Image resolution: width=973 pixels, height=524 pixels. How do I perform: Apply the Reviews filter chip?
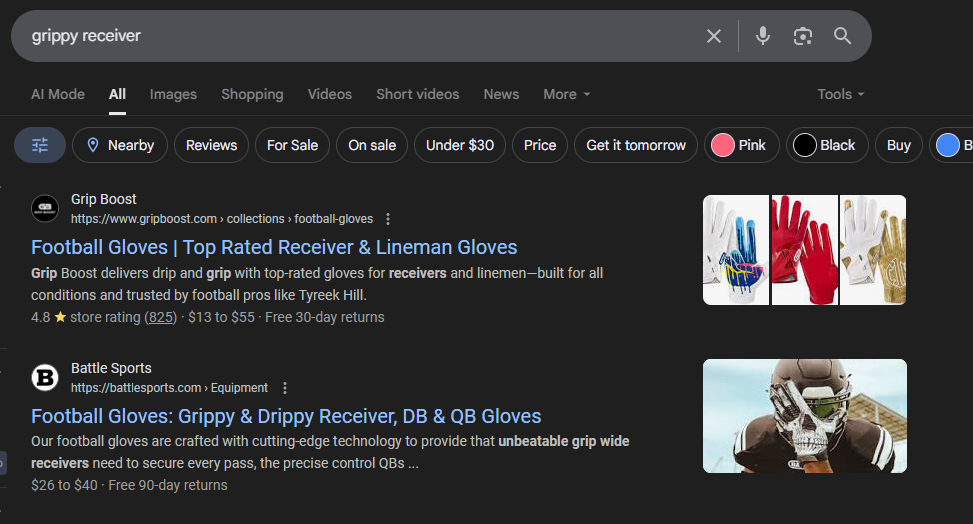coord(212,145)
